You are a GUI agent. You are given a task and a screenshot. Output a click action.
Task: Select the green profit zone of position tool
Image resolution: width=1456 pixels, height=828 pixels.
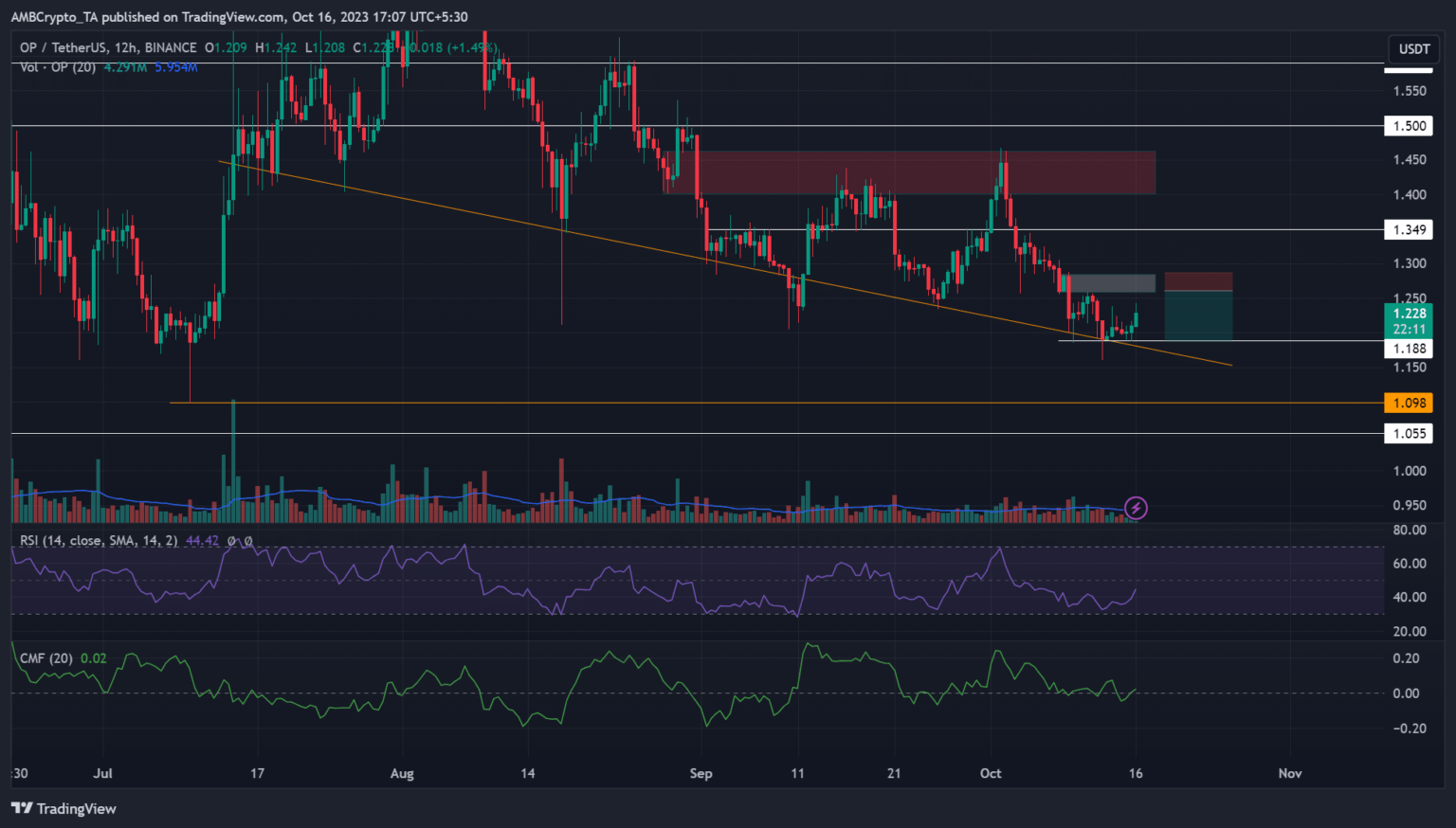1198,315
